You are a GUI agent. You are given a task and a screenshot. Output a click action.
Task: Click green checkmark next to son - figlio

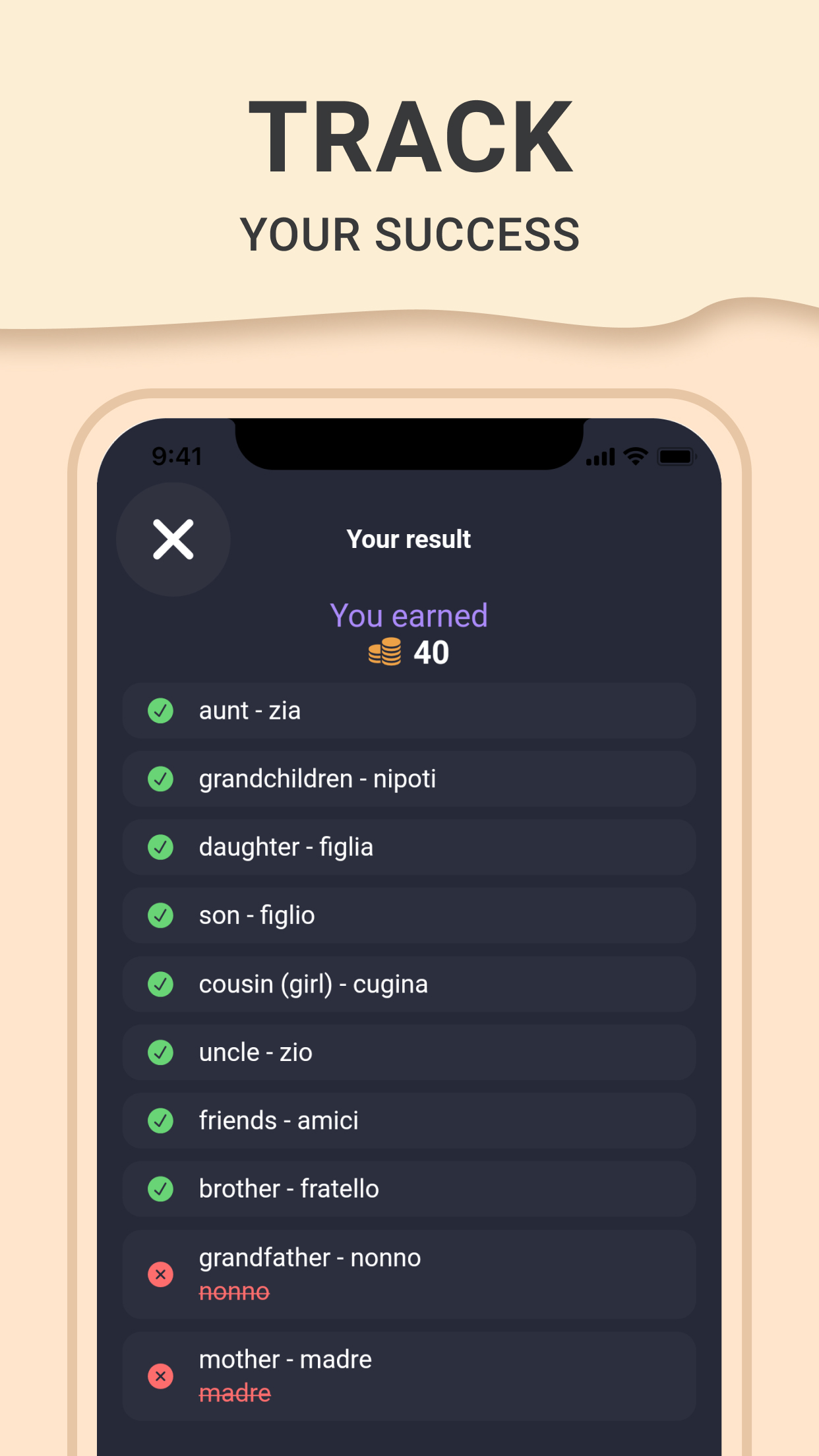coord(160,915)
